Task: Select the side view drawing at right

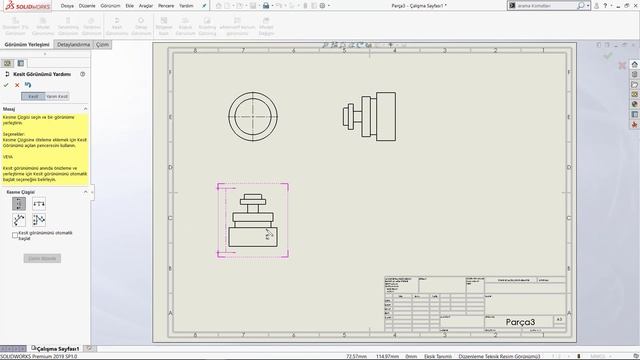Action: click(369, 116)
